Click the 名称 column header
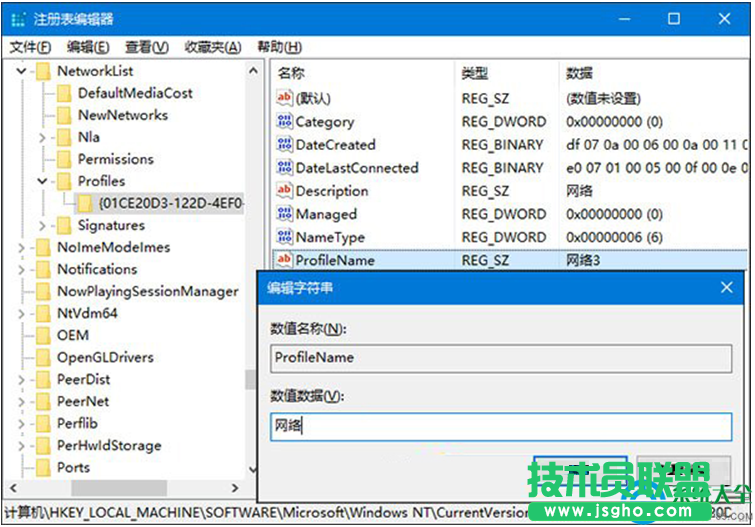Image resolution: width=755 pixels, height=527 pixels. click(292, 73)
